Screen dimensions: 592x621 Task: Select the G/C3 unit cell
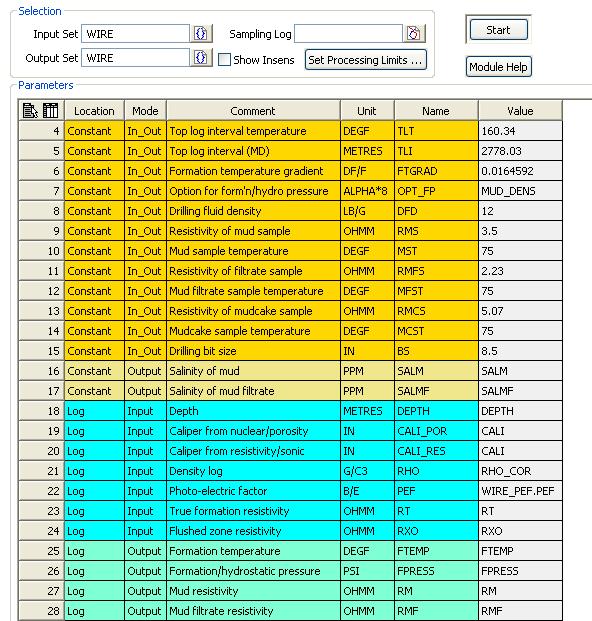tap(367, 471)
